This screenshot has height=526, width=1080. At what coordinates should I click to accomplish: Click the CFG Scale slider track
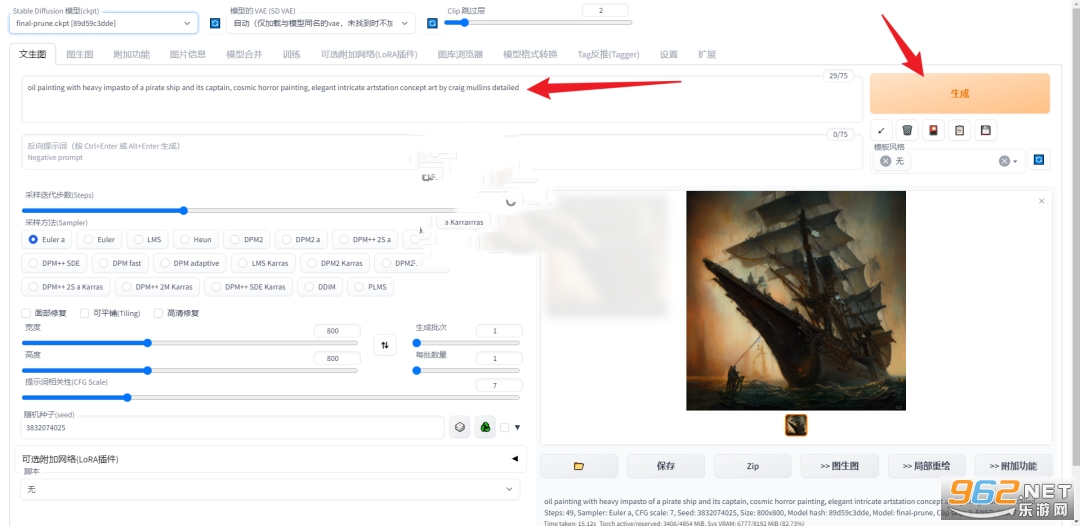point(271,397)
